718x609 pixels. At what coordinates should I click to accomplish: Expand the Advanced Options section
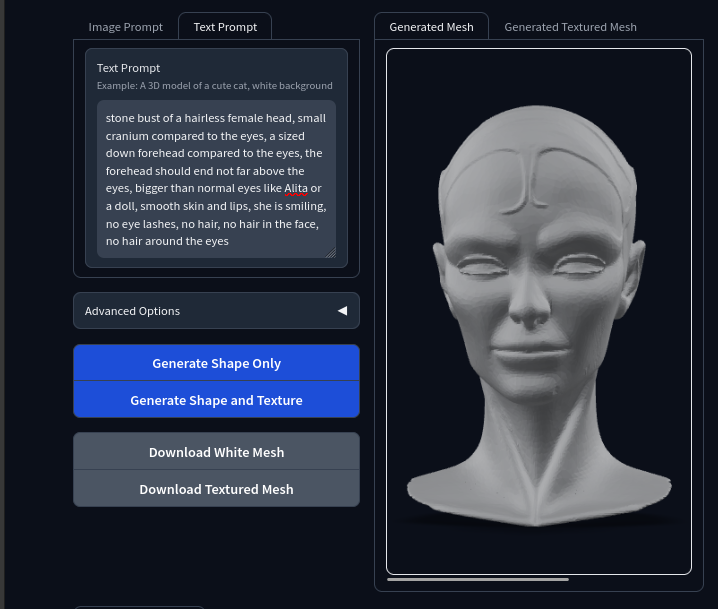(x=216, y=311)
